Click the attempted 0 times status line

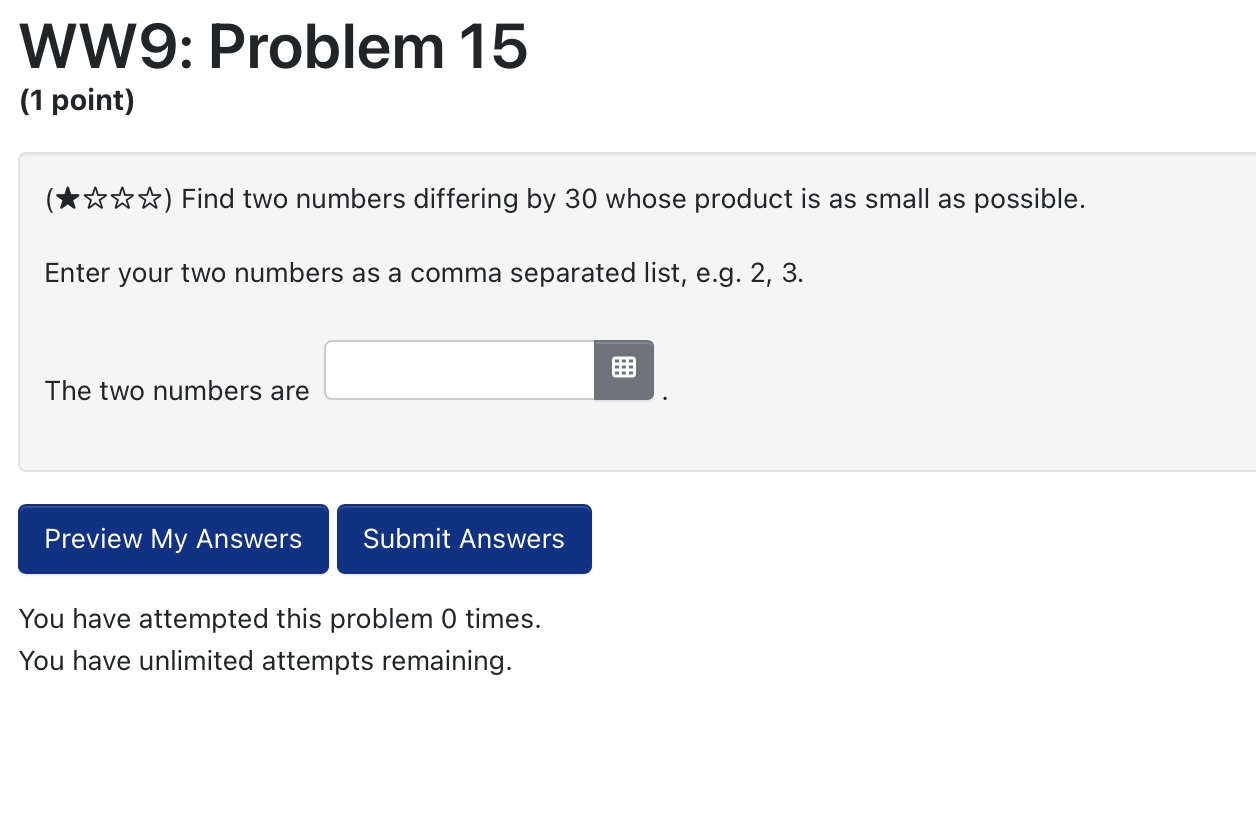(280, 619)
